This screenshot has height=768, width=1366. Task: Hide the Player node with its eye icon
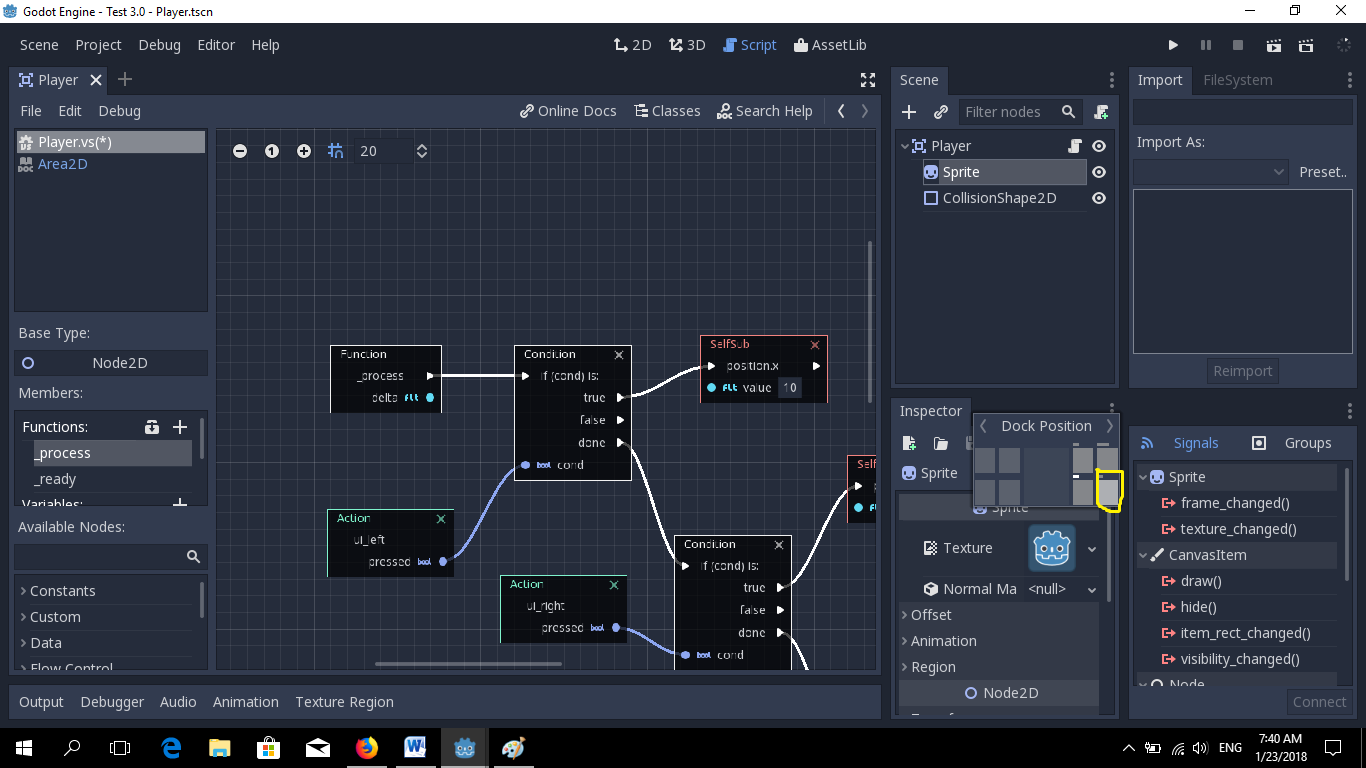(x=1097, y=145)
